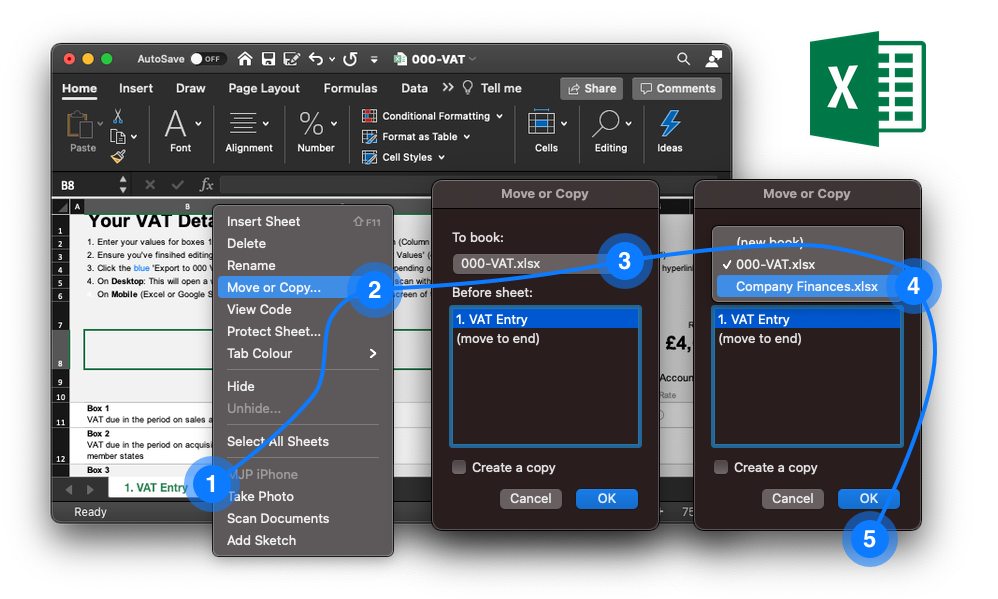Tick Create a copy in middle dialog
This screenshot has height=599, width=998.
click(x=459, y=467)
